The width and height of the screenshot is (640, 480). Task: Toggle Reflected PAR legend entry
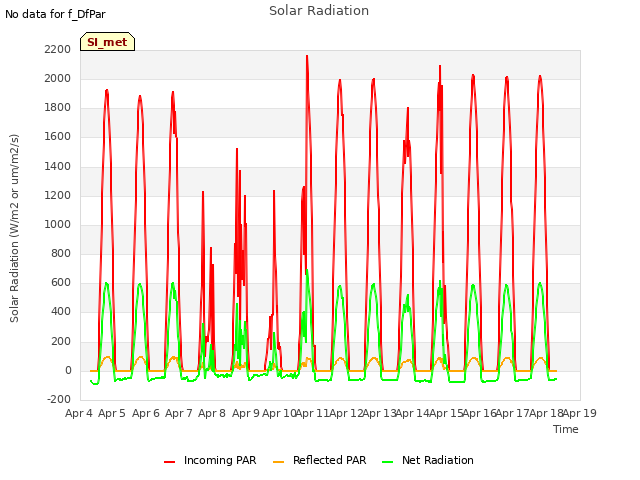click(320, 460)
